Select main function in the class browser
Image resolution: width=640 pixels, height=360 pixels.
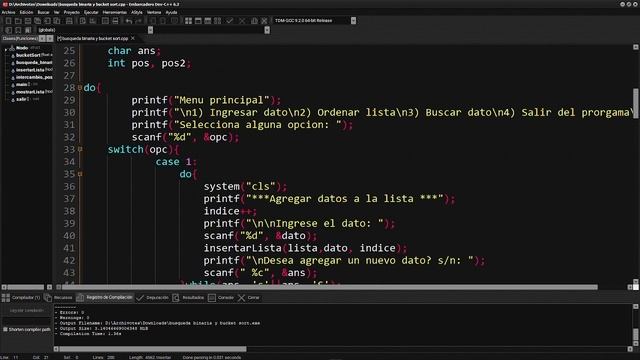(x=21, y=84)
